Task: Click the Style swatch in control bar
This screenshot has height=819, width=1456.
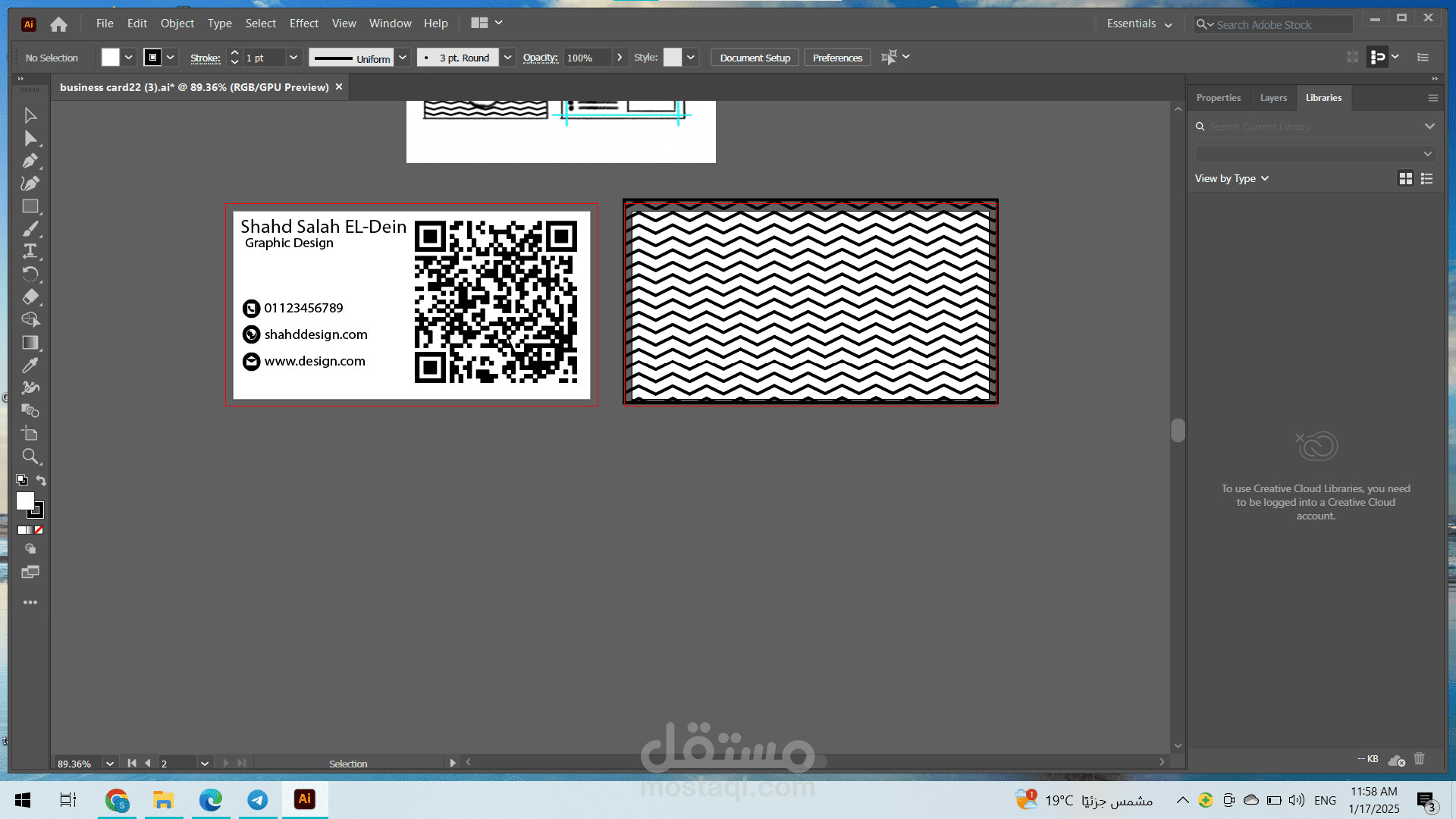Action: coord(673,58)
